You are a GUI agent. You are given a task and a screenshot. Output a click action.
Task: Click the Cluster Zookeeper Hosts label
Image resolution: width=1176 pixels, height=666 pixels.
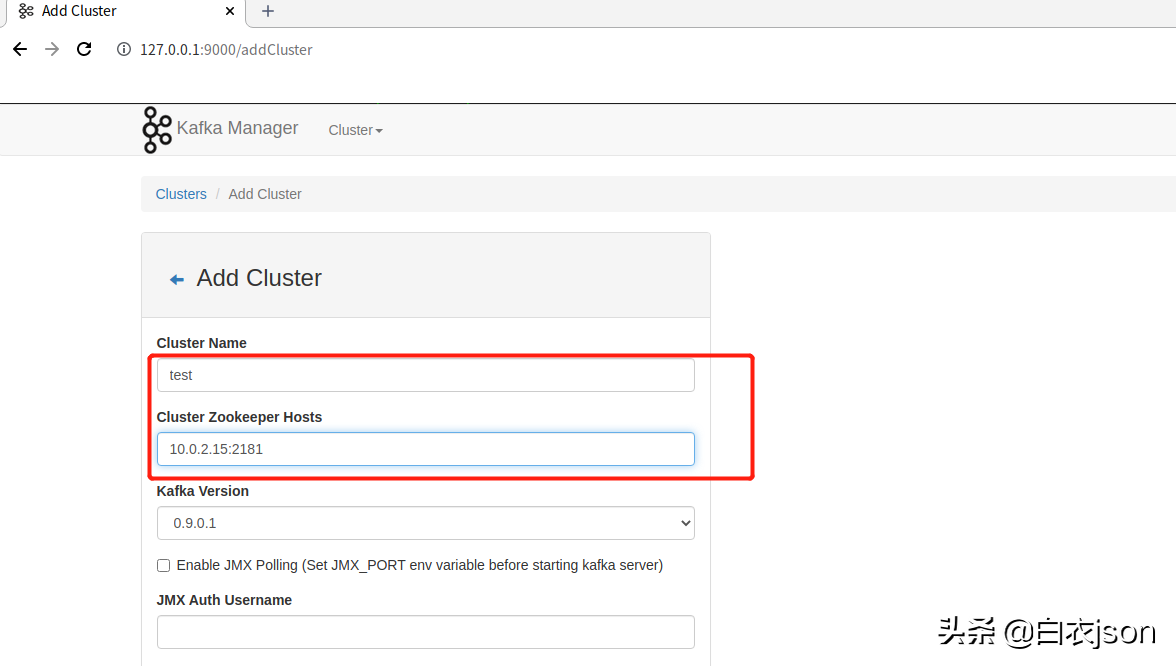(x=239, y=417)
